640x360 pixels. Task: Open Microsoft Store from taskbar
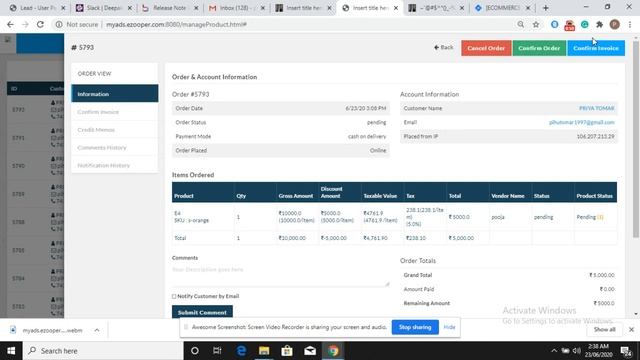tap(287, 351)
